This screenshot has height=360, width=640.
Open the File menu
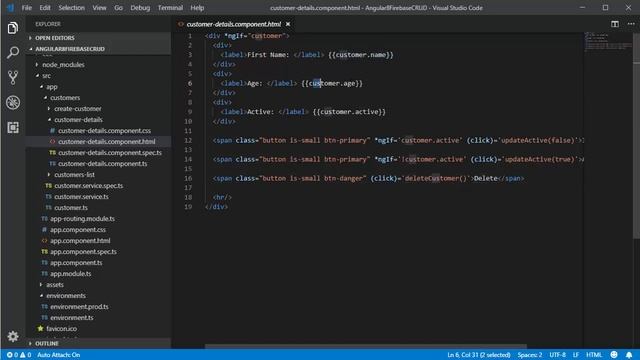pyautogui.click(x=27, y=8)
